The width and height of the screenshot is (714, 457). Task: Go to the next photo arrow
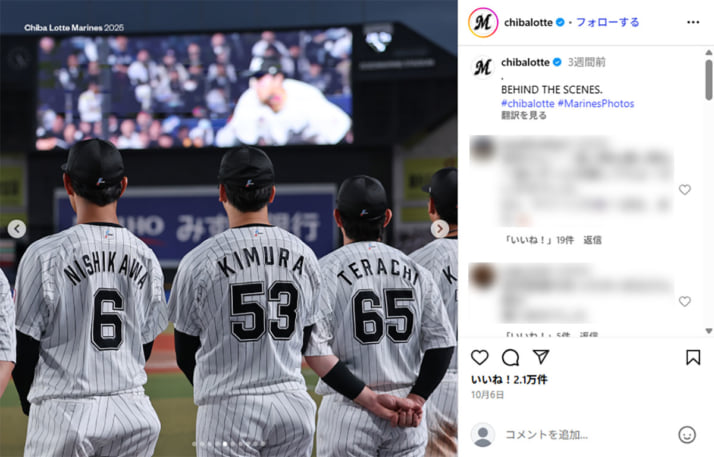(440, 228)
